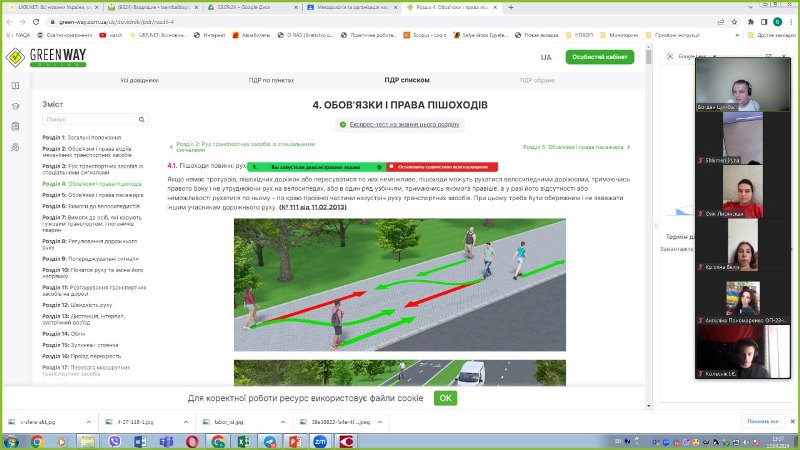The width and height of the screenshot is (800, 450).
Task: Select the Усі довідники tab
Action: [x=139, y=79]
